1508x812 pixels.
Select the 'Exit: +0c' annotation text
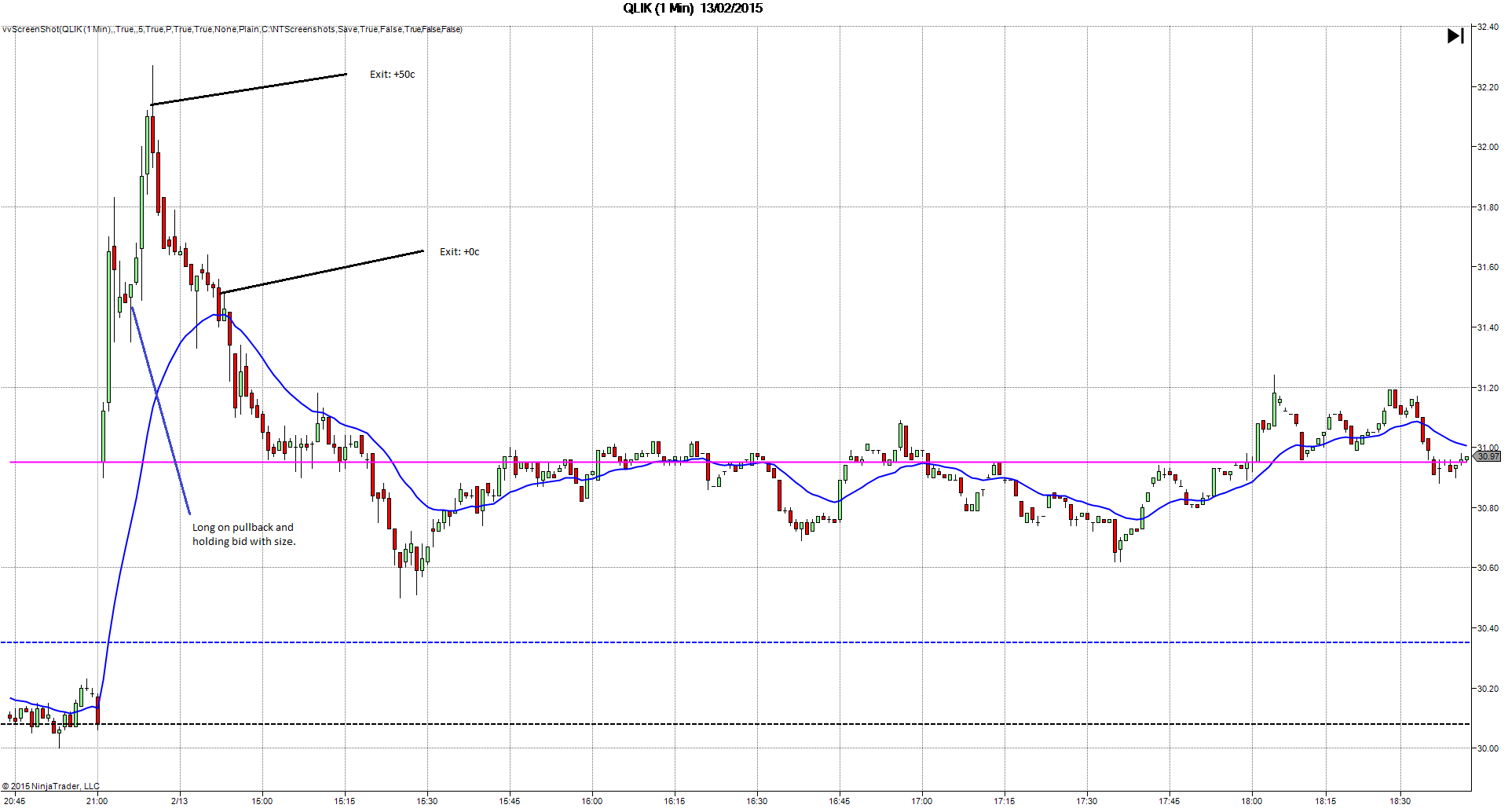coord(459,252)
